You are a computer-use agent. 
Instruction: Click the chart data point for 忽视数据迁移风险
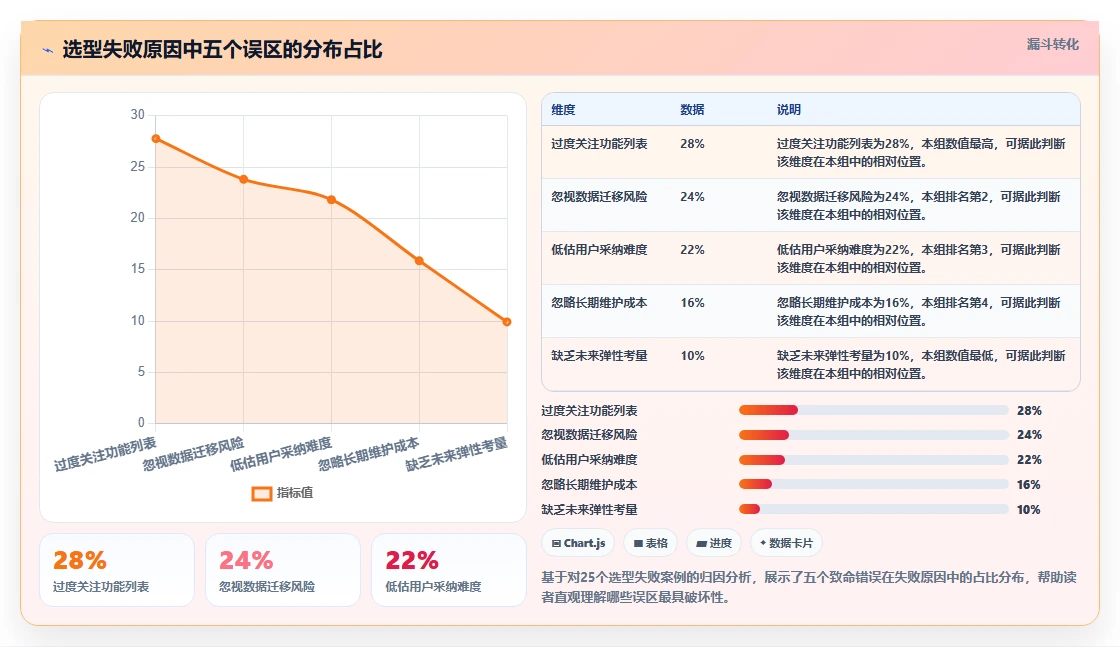[x=244, y=179]
